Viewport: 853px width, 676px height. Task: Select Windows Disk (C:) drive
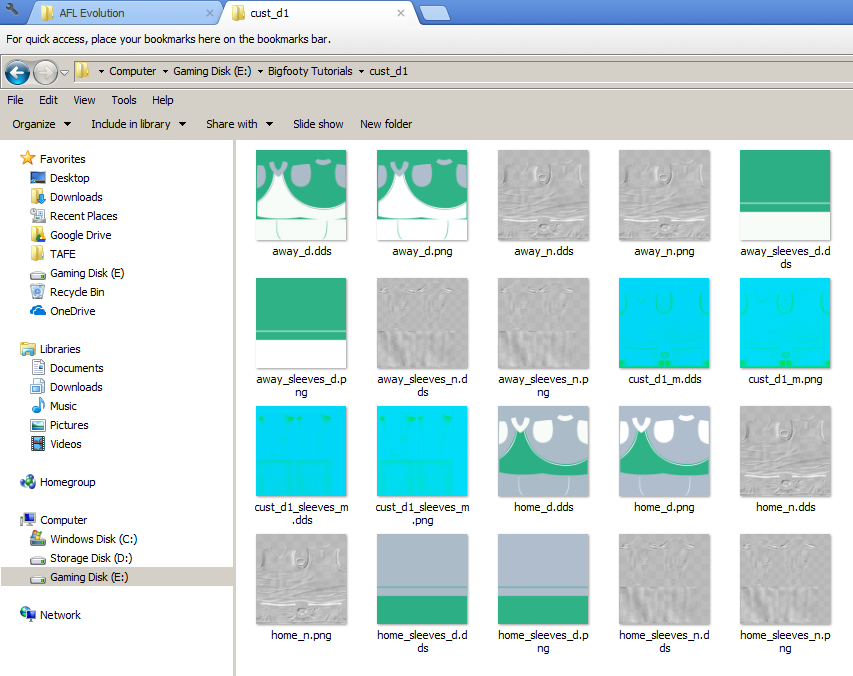(x=93, y=539)
